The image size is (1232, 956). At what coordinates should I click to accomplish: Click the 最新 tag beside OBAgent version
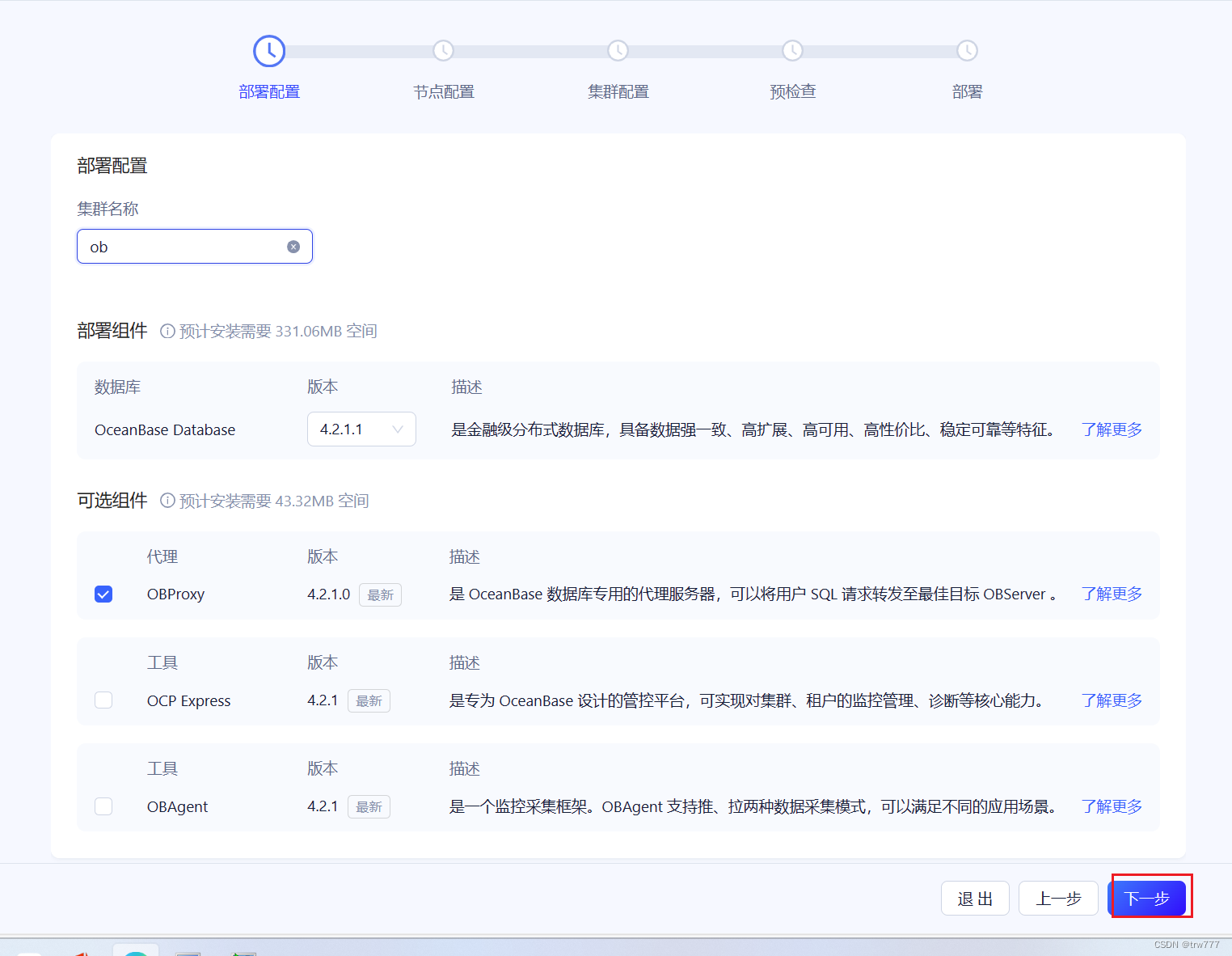[369, 807]
